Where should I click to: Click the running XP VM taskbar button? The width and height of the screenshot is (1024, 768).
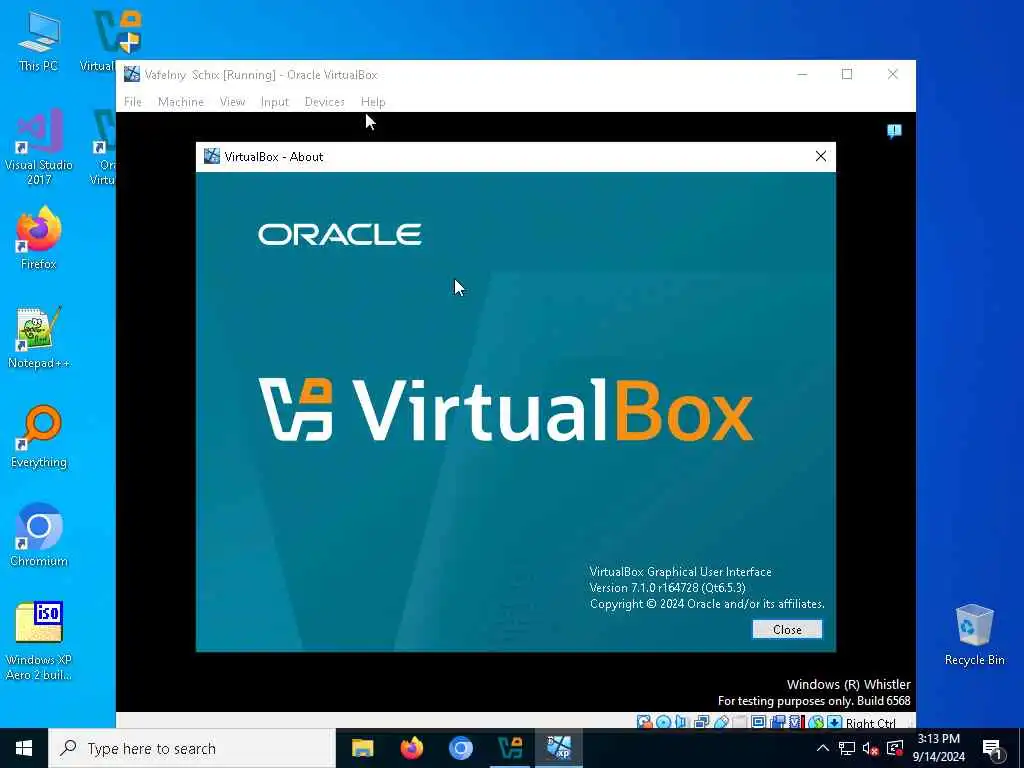pyautogui.click(x=559, y=748)
